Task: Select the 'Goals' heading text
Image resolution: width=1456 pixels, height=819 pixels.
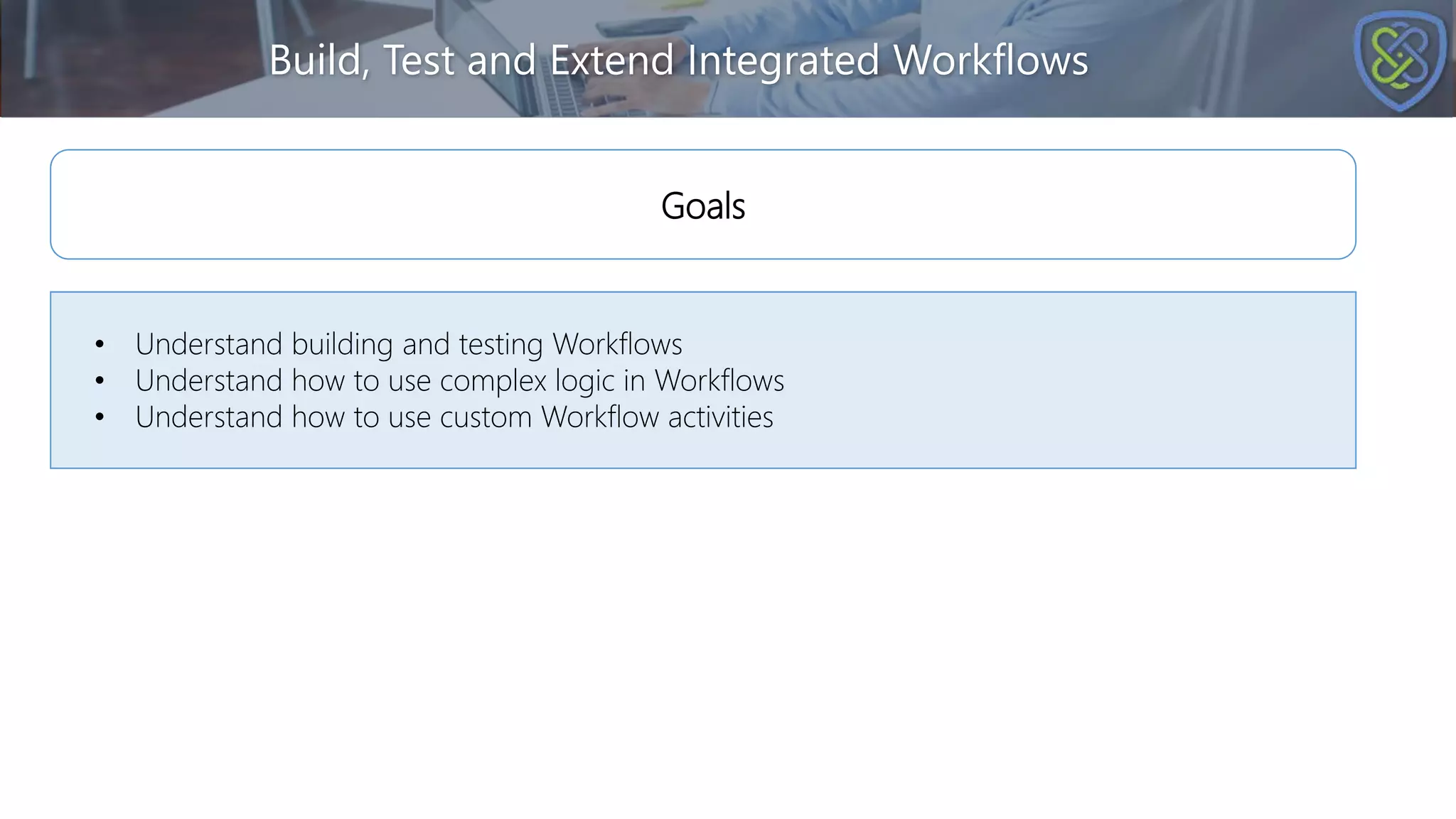Action: click(702, 206)
